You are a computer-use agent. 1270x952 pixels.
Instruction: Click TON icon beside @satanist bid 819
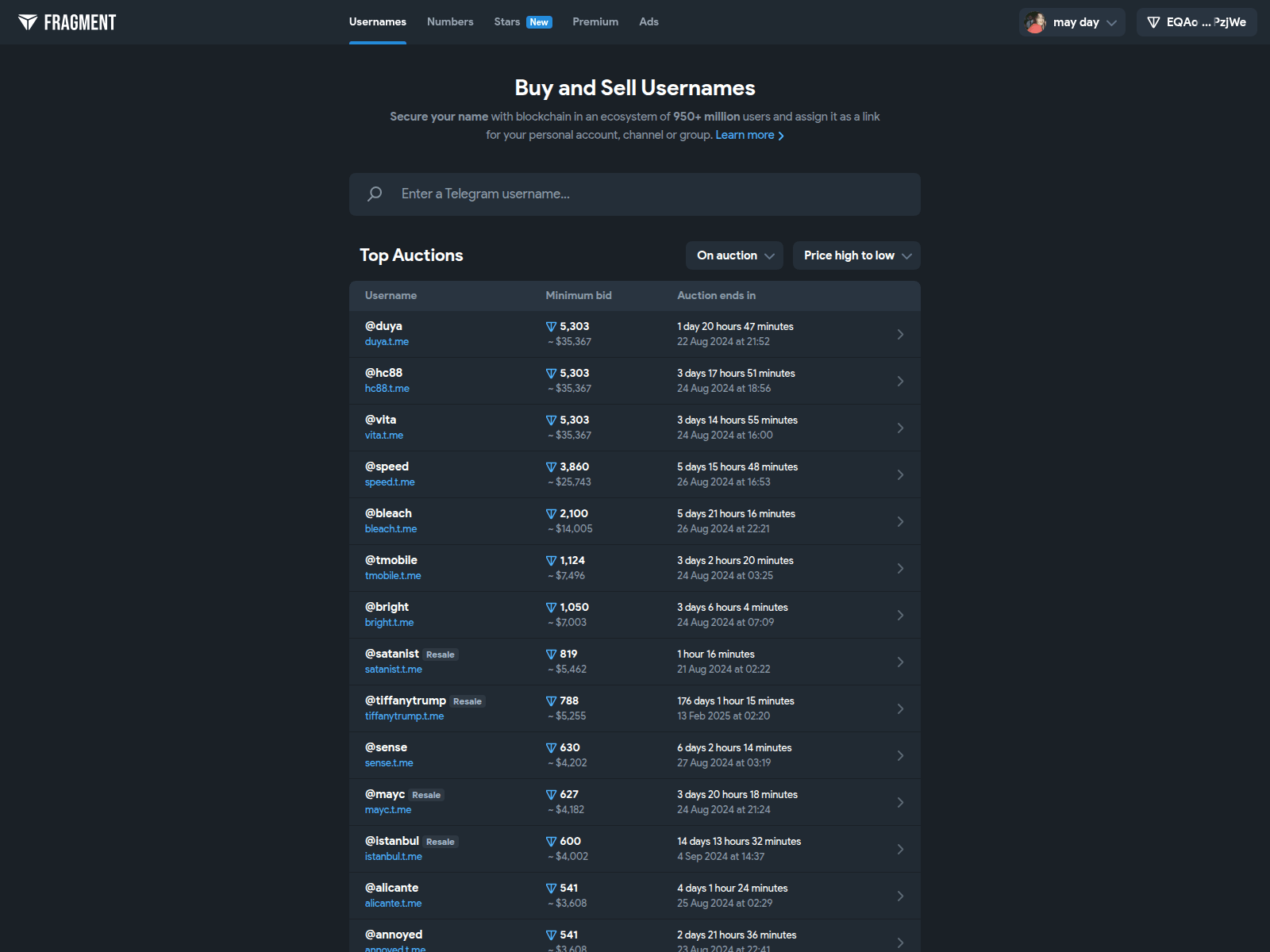point(551,654)
